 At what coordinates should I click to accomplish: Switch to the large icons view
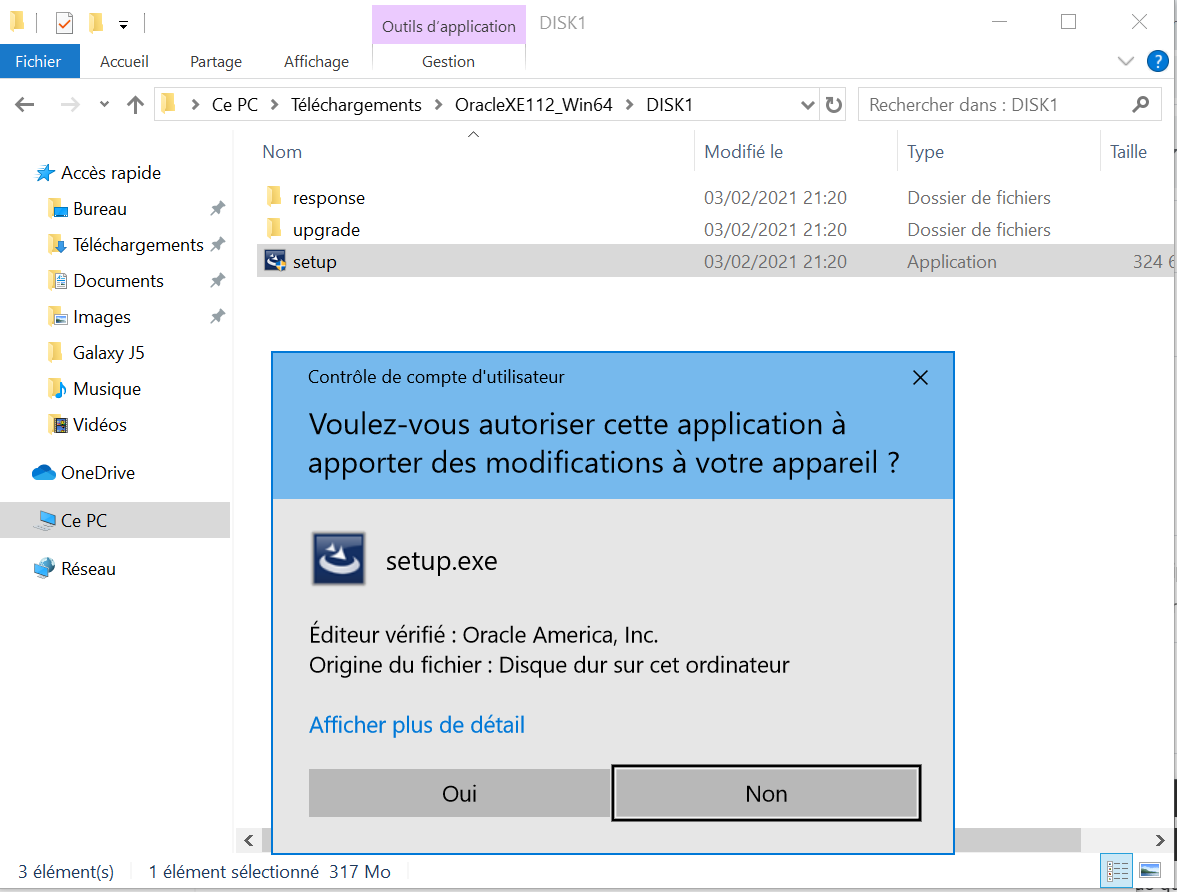pos(1150,871)
